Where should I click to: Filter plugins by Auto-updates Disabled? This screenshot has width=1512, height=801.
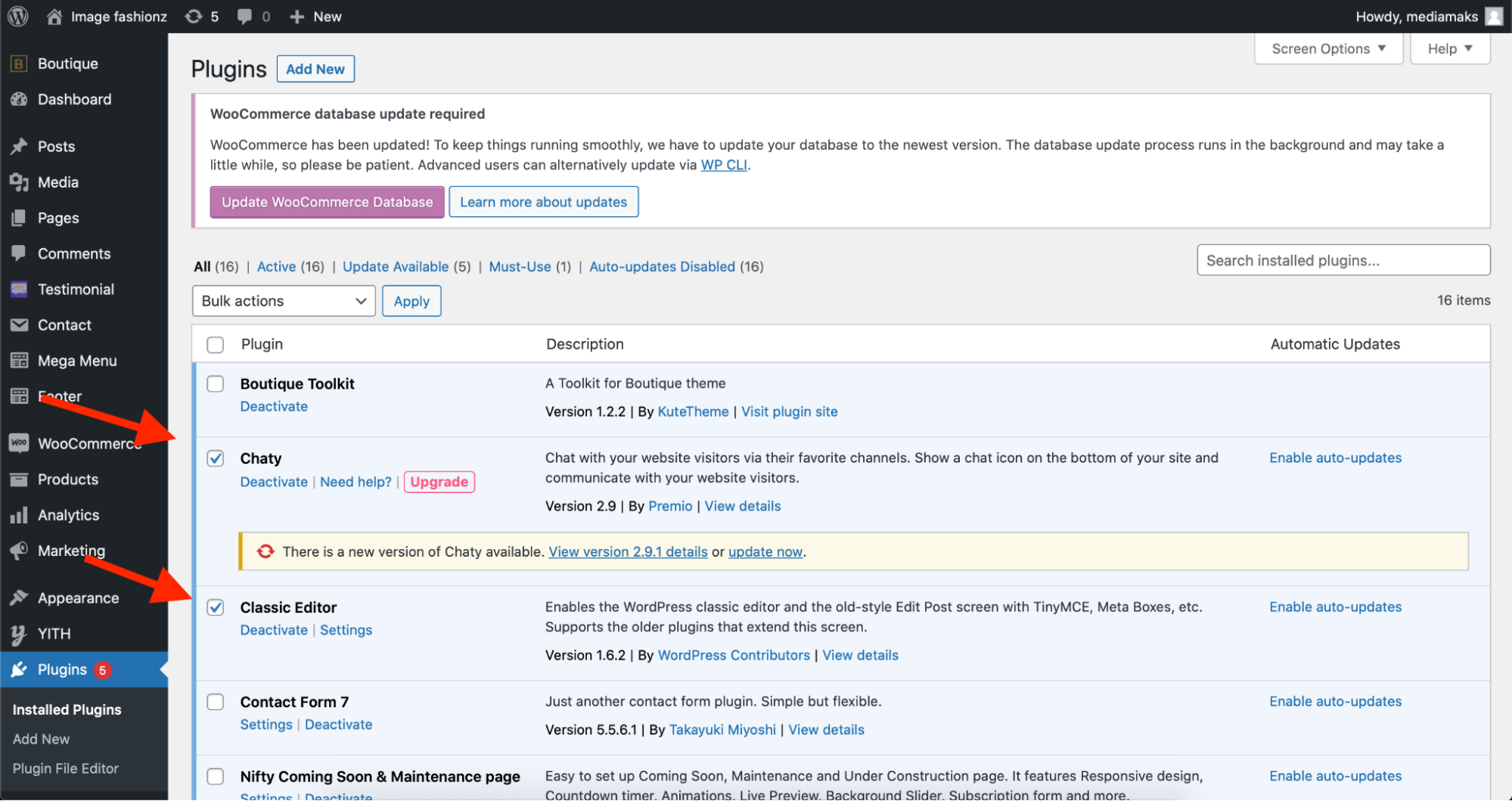tap(662, 266)
